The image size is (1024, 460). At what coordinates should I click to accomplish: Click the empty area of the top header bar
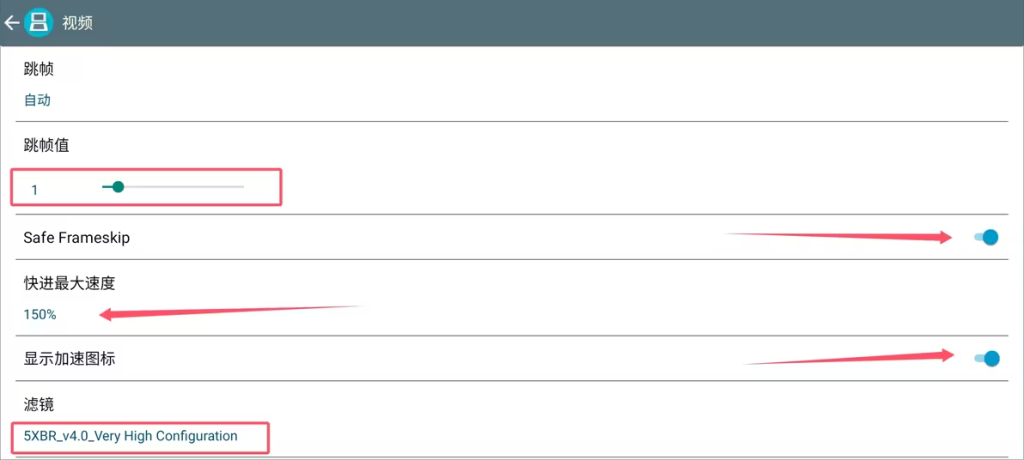[550, 22]
